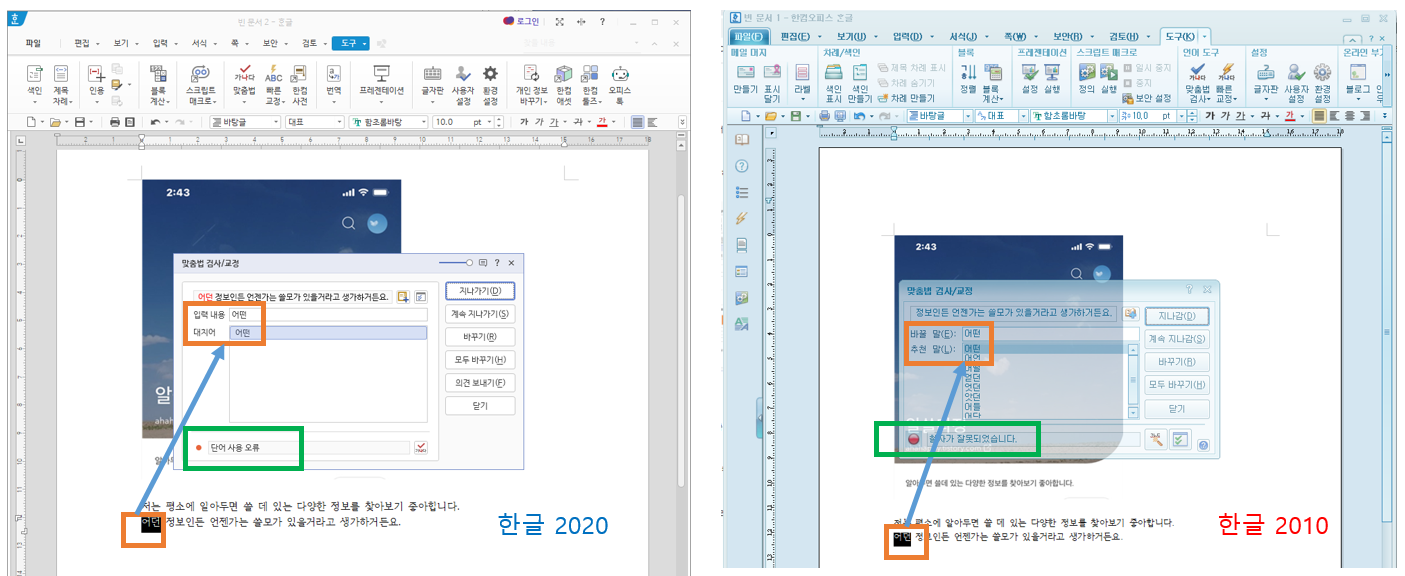The image size is (1405, 576).
Task: Toggle italic 가 in Hangul 2010 format bar
Action: (1225, 116)
